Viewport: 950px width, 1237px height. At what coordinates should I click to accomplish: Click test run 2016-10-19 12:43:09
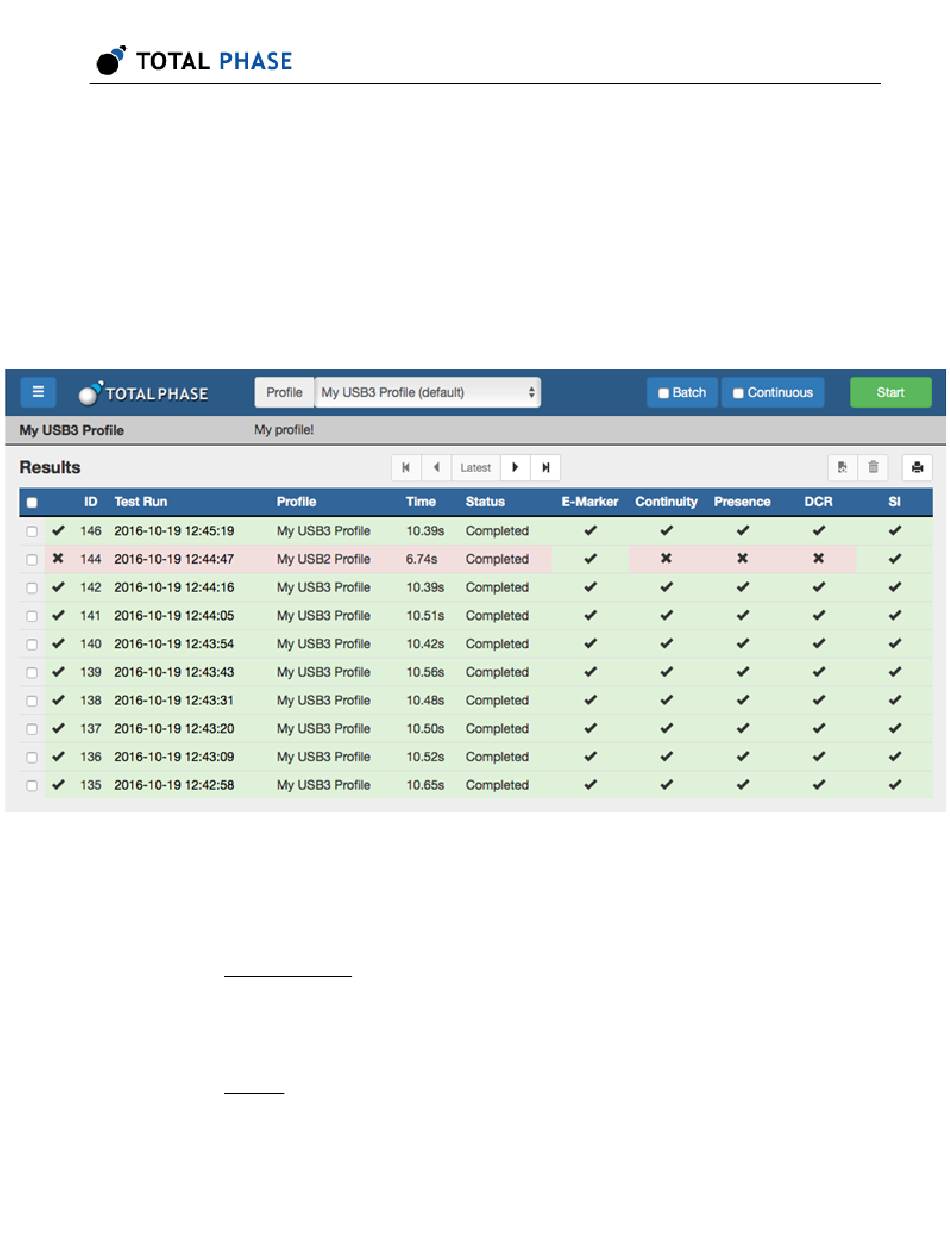click(x=174, y=757)
